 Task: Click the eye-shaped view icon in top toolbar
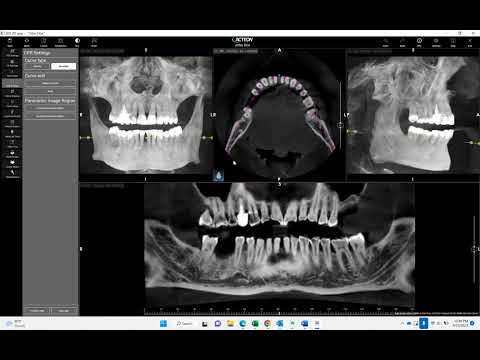27,42
